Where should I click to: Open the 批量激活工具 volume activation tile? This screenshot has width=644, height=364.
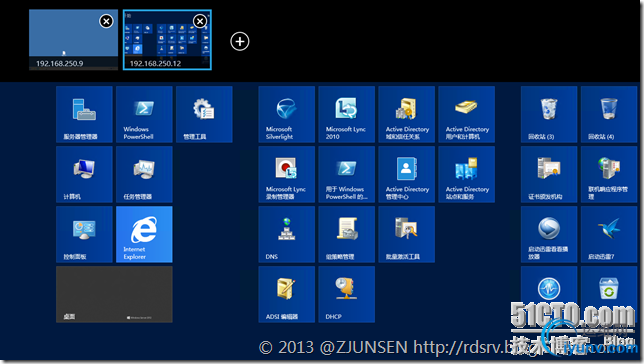407,234
